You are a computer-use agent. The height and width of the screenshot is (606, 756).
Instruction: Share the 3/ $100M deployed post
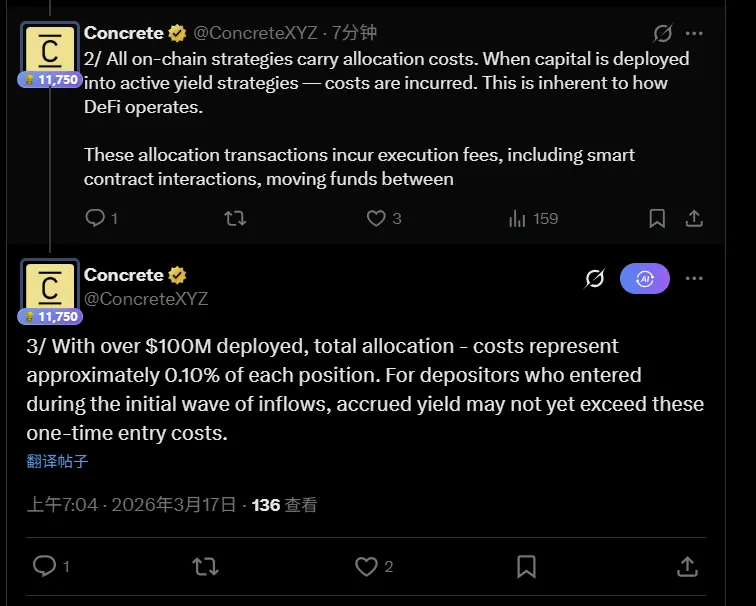click(x=687, y=567)
